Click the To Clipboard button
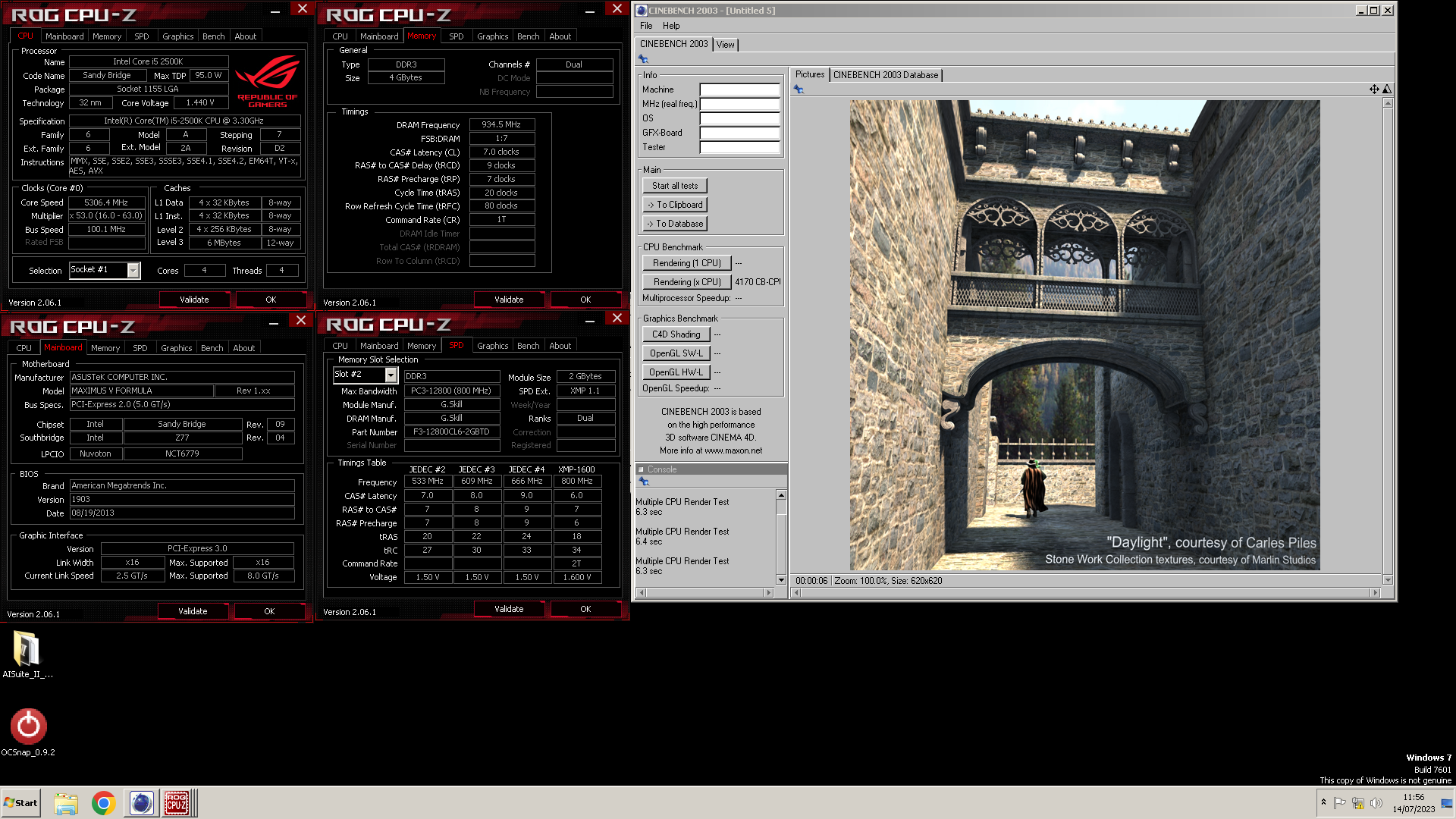The image size is (1456, 819). [675, 205]
